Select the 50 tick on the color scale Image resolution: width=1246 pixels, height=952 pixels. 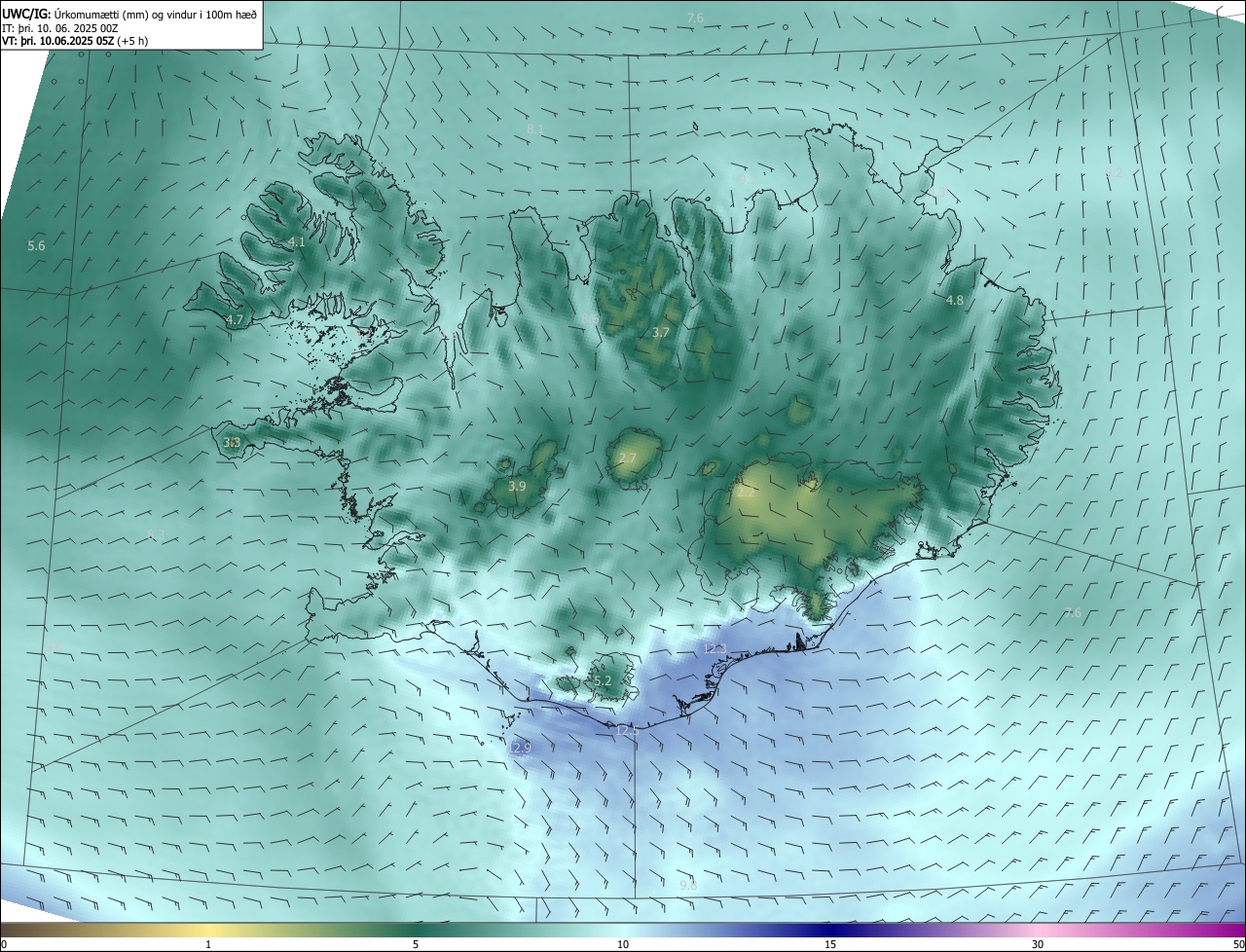[1238, 944]
